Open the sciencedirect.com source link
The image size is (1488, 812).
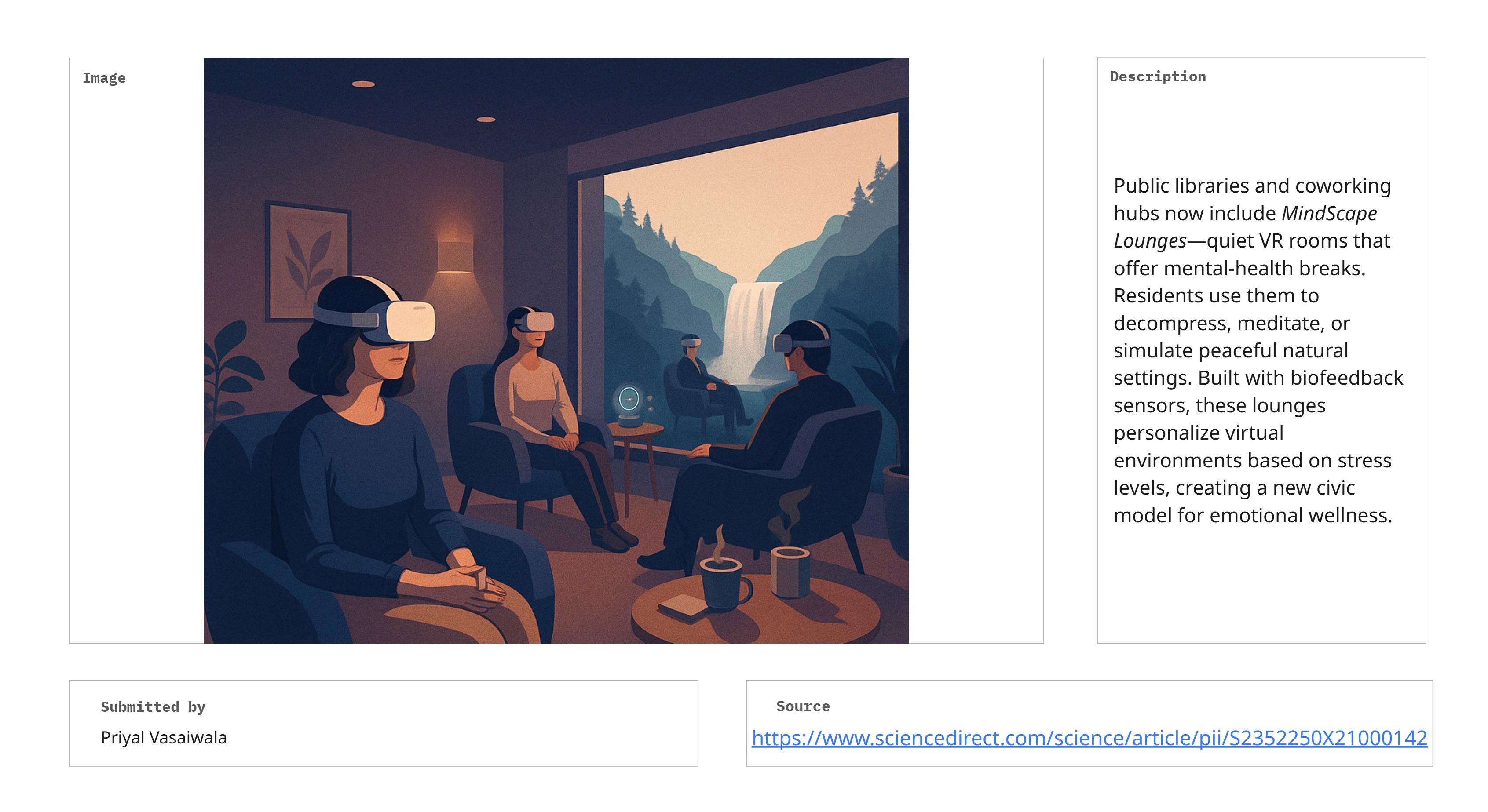click(1089, 738)
